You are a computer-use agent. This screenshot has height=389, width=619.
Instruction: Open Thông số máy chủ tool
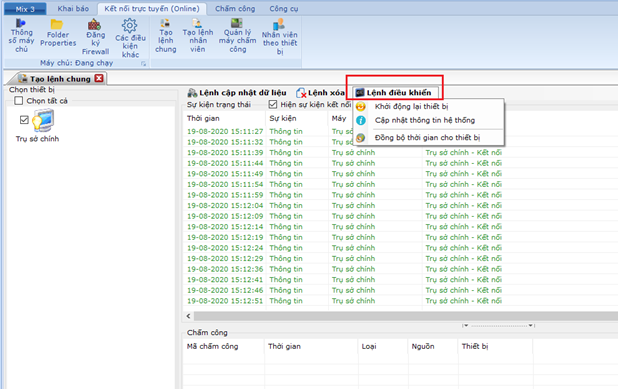21,36
